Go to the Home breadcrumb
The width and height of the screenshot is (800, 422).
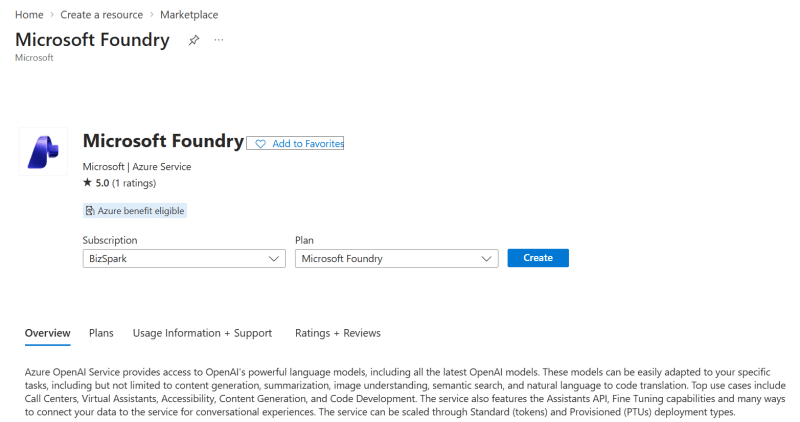29,15
